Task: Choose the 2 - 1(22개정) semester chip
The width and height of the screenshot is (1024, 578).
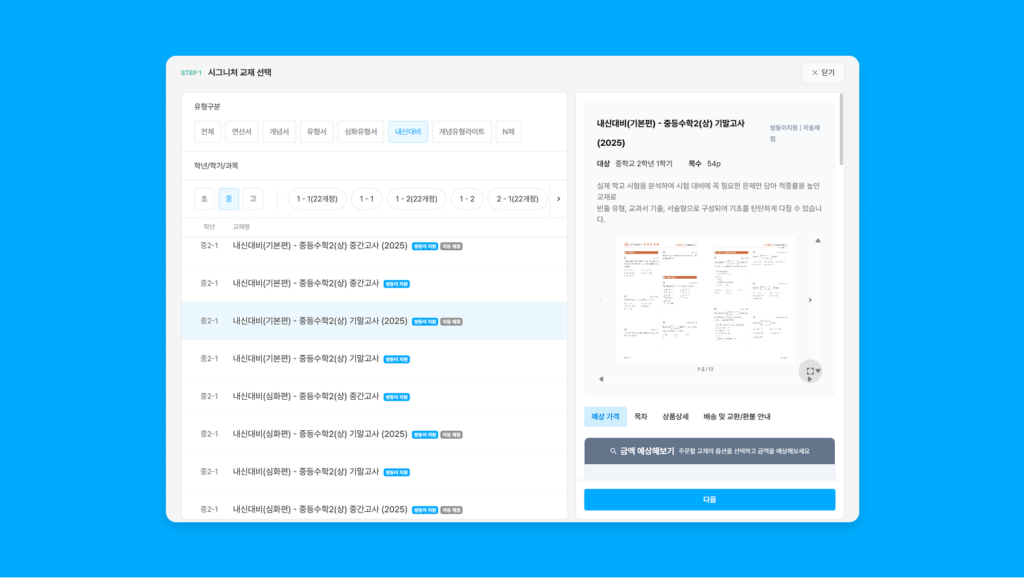Action: [517, 199]
